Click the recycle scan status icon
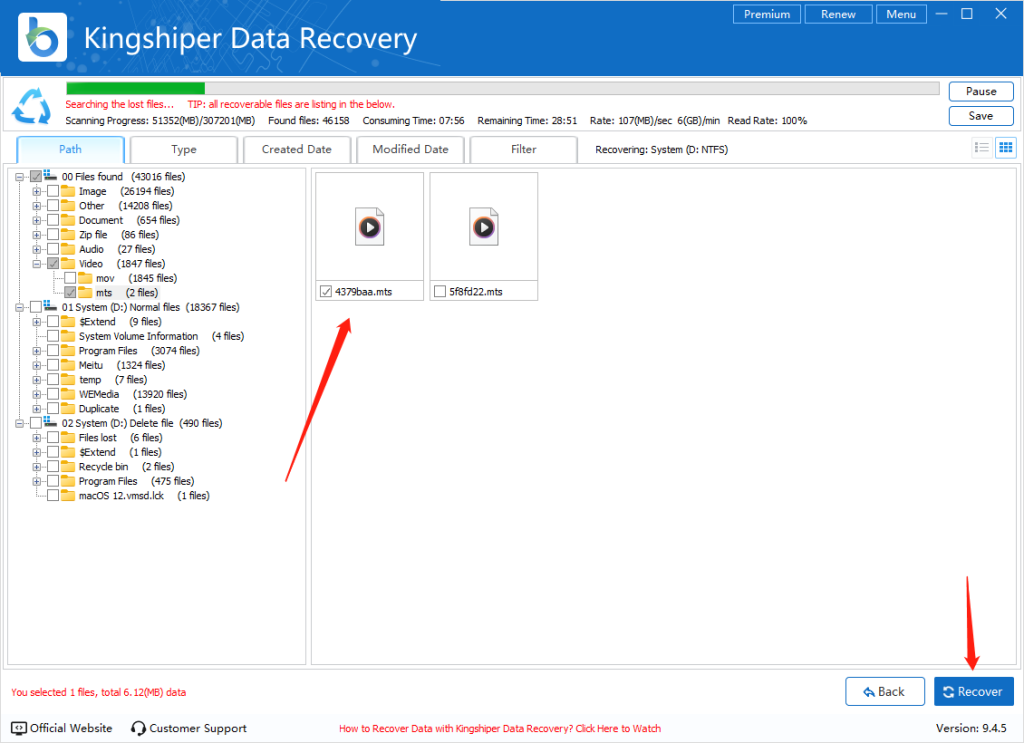 pyautogui.click(x=31, y=106)
